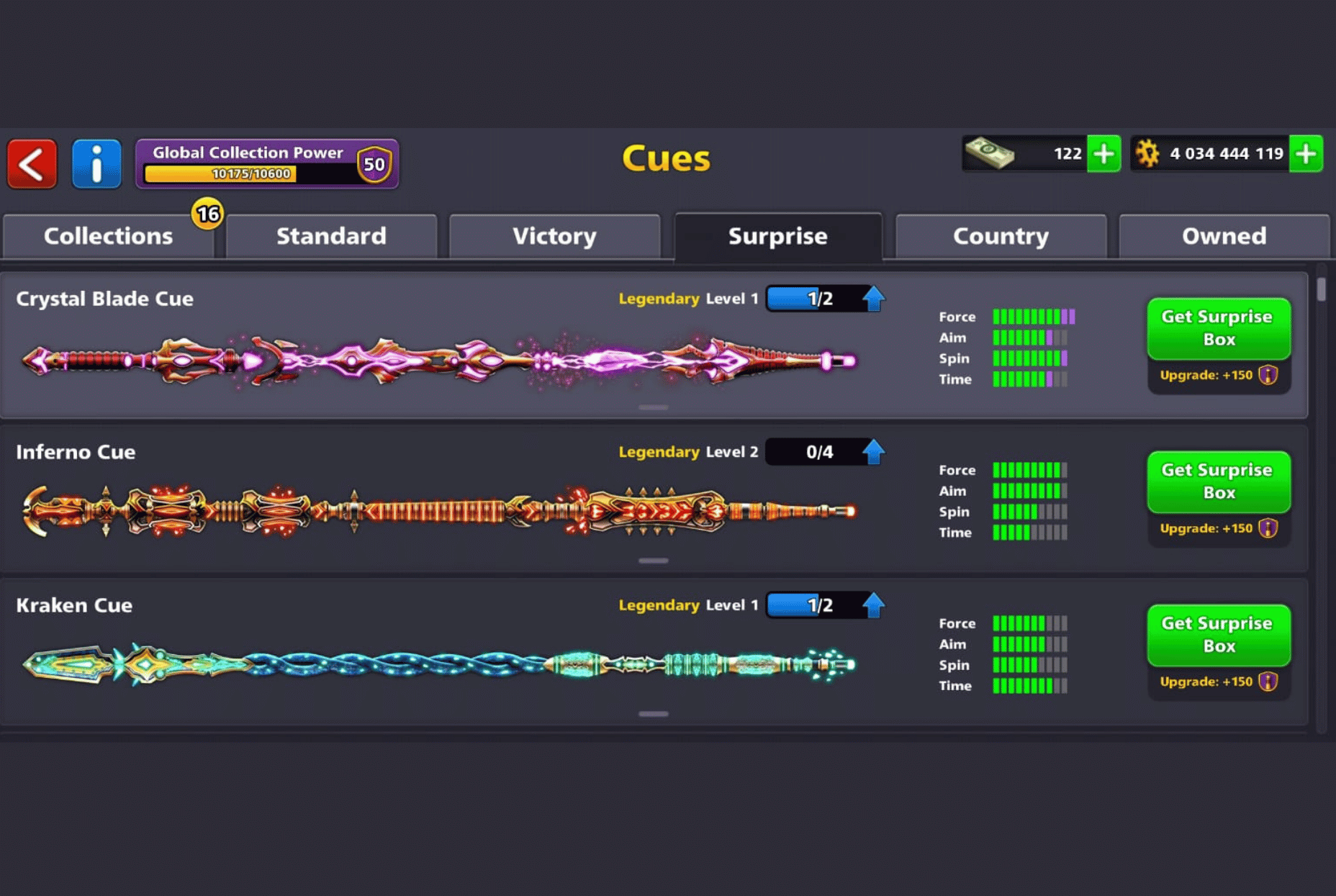Get Surprise Box for Inferno Cue
This screenshot has width=1336, height=896.
1219,481
